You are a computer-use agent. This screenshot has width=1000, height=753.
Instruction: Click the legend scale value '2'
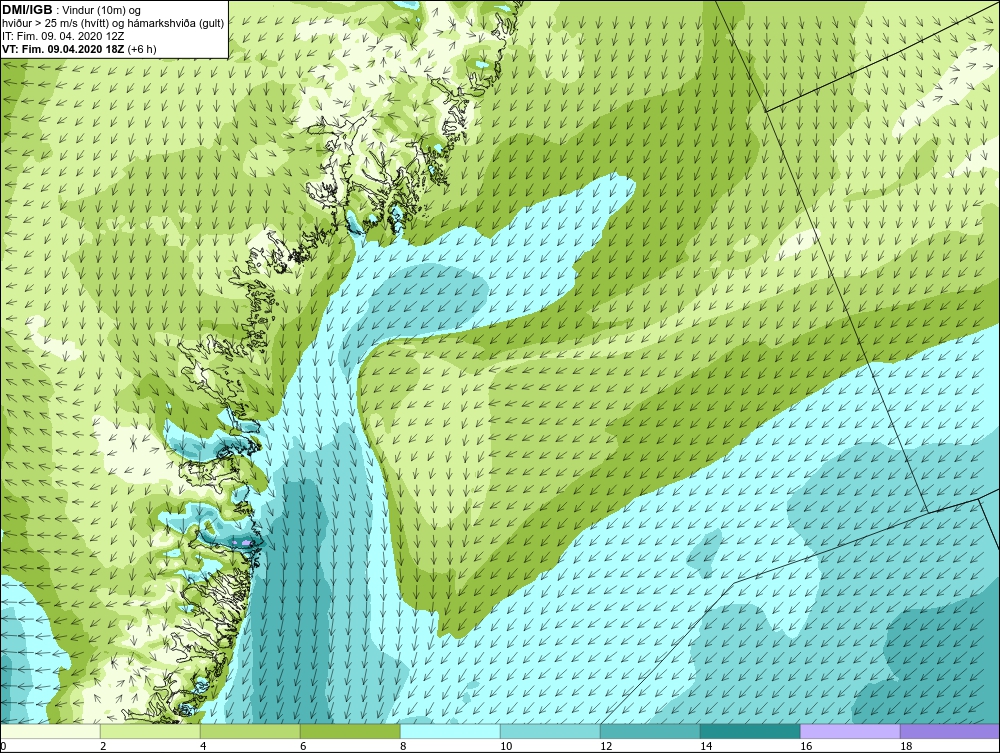point(103,746)
